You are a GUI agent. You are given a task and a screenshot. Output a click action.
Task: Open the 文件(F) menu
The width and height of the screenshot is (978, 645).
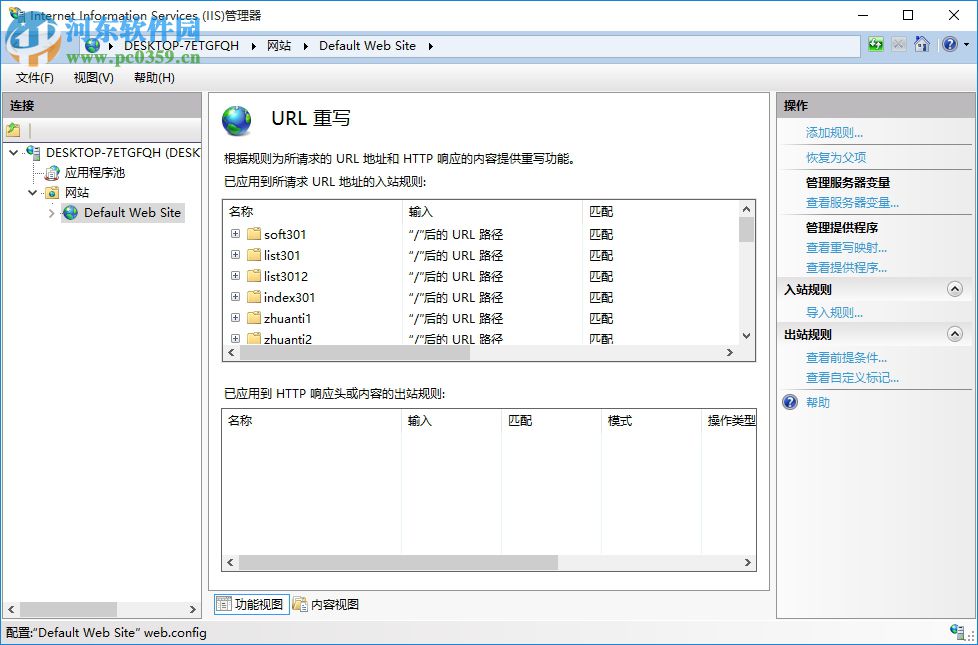33,77
